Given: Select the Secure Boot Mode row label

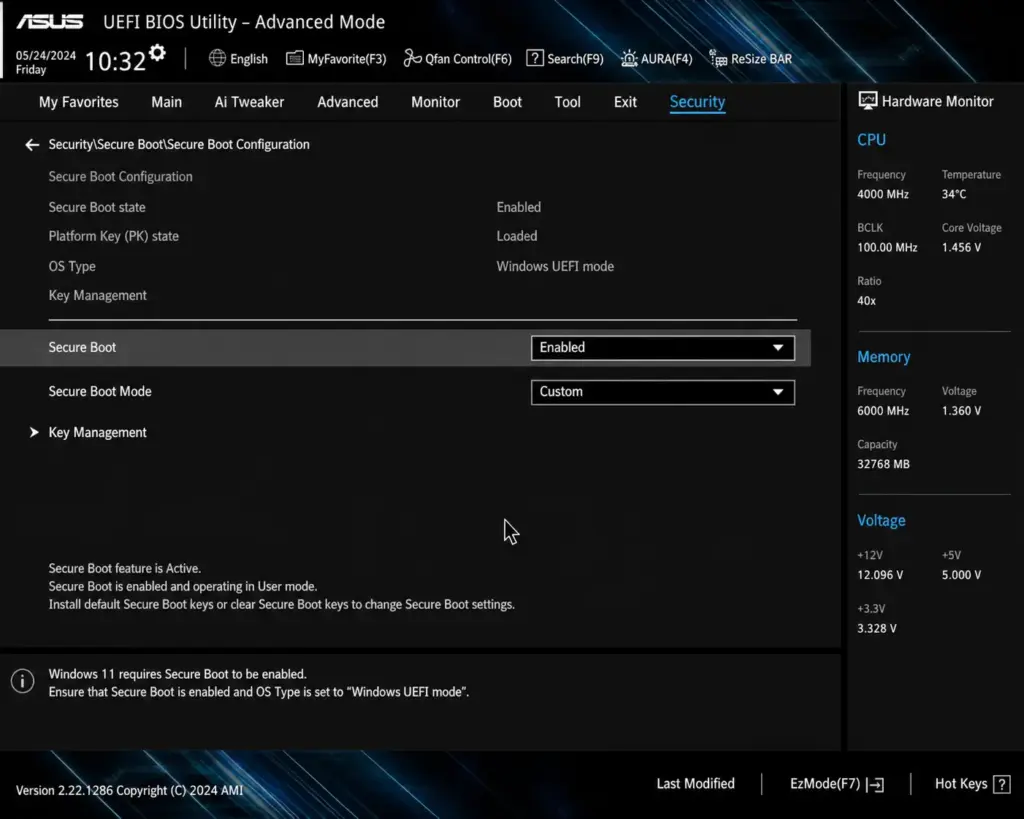Looking at the screenshot, I should [100, 391].
